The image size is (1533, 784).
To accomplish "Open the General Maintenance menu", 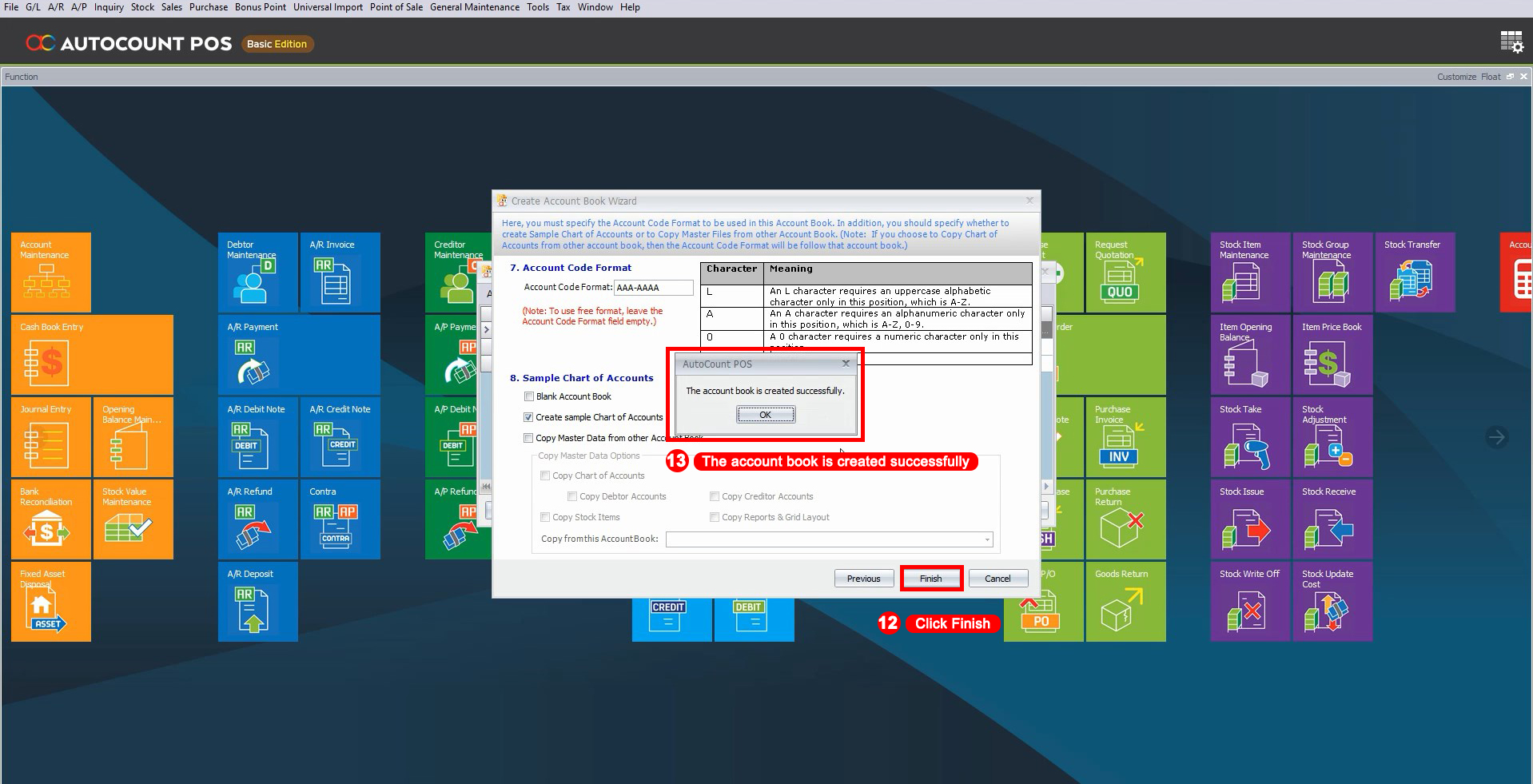I will (475, 7).
